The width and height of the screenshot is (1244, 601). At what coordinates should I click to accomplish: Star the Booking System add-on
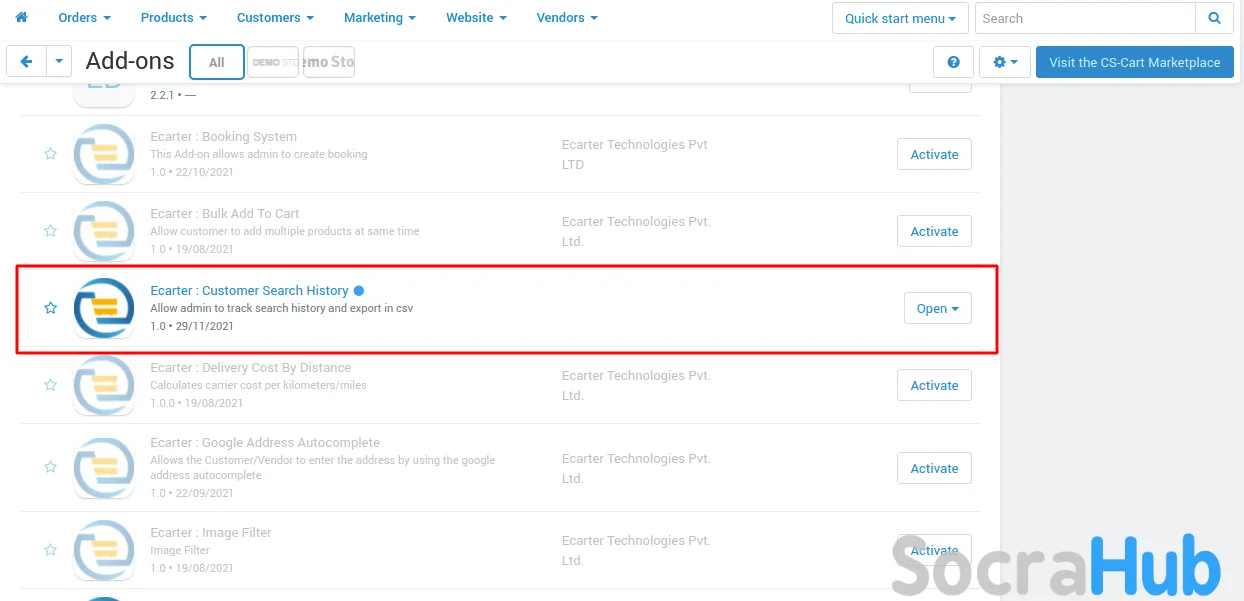50,154
